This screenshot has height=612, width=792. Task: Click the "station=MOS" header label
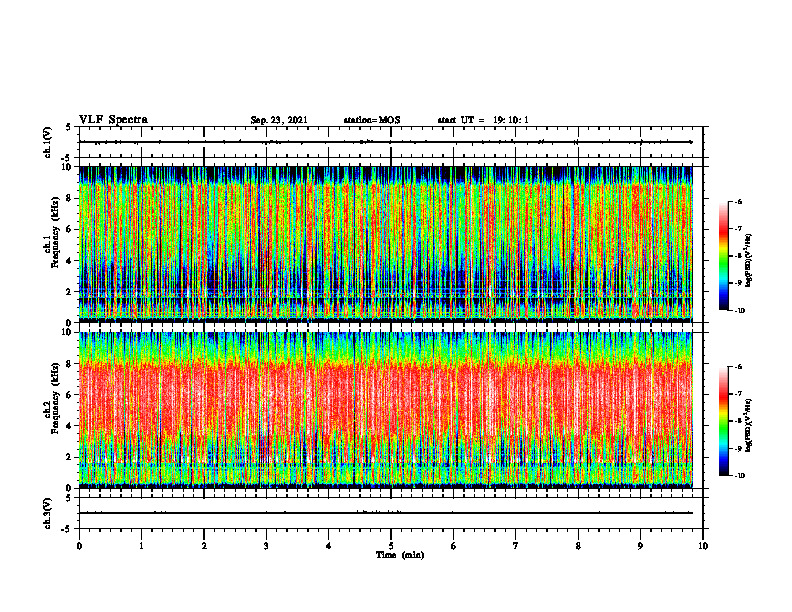point(372,120)
